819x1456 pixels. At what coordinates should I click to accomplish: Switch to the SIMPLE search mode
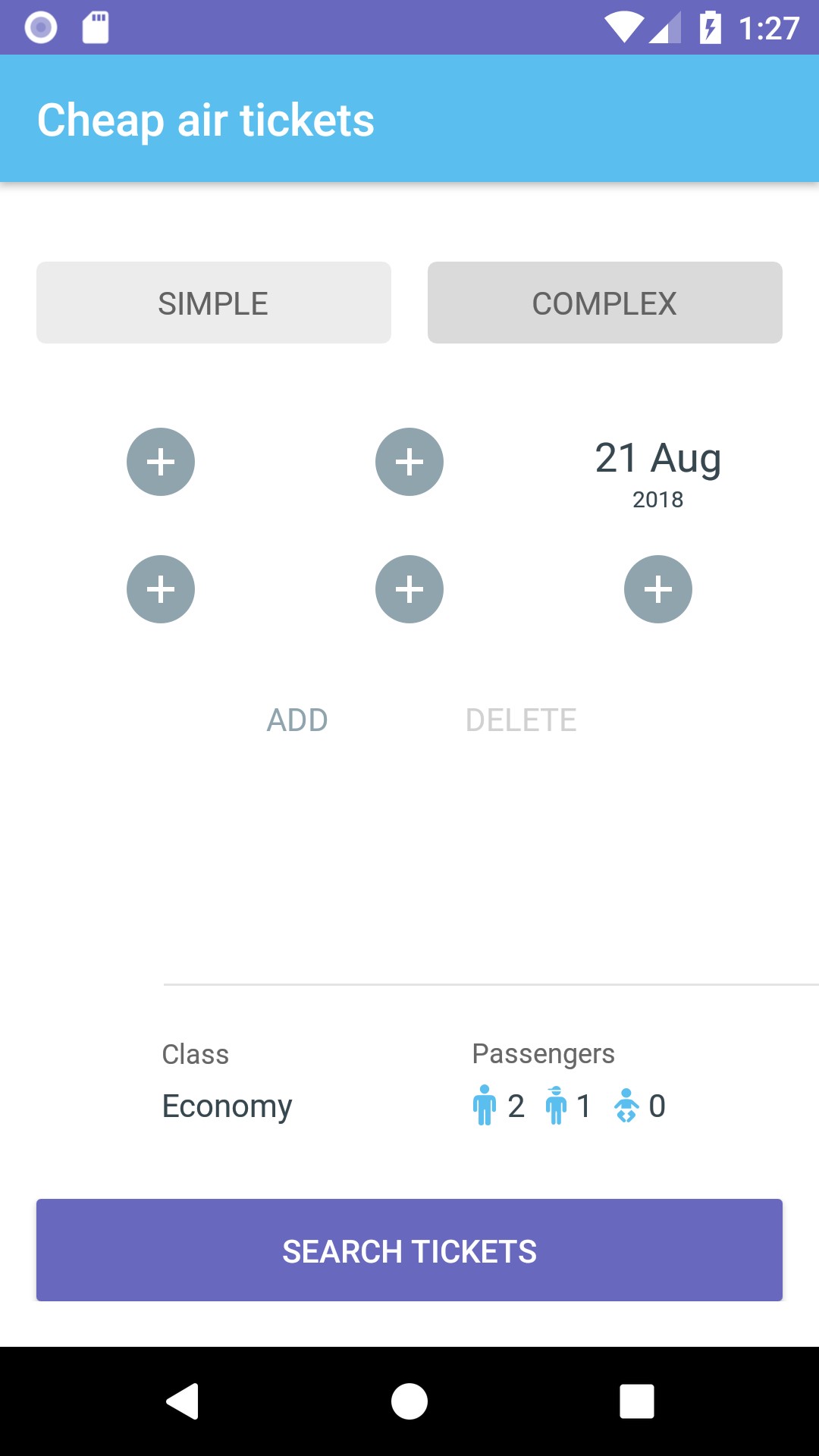pyautogui.click(x=214, y=303)
